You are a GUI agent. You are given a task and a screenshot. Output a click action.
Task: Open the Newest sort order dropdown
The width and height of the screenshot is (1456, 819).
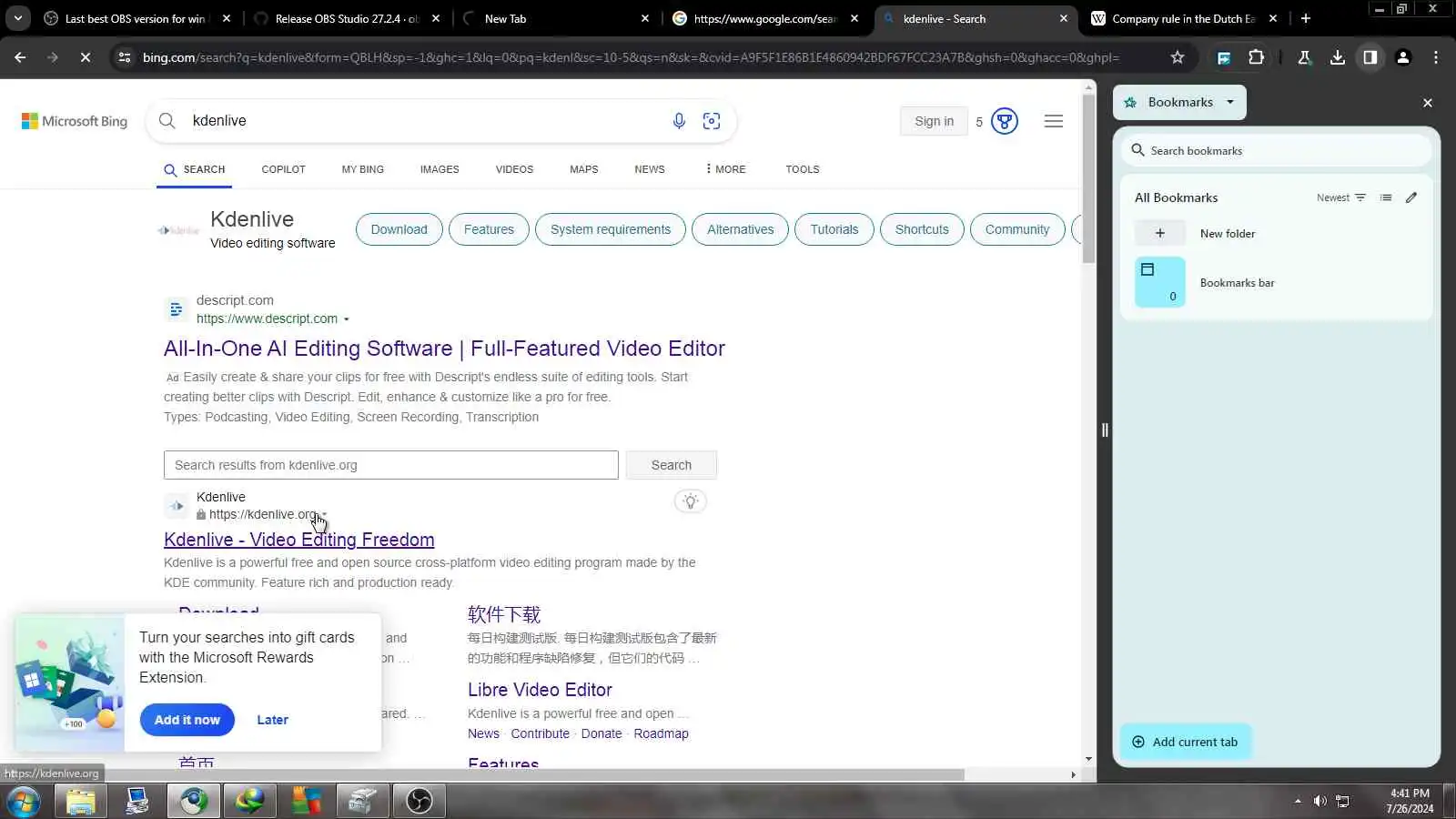1341,197
